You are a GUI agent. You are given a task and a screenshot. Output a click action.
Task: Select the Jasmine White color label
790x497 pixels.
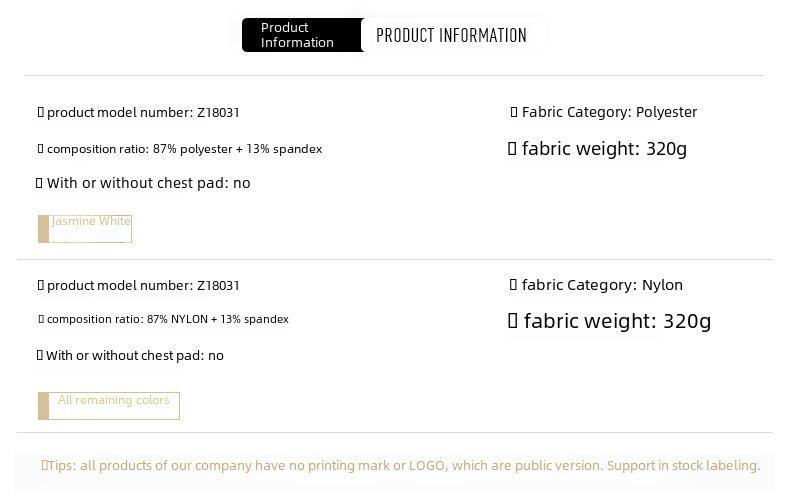click(x=91, y=221)
